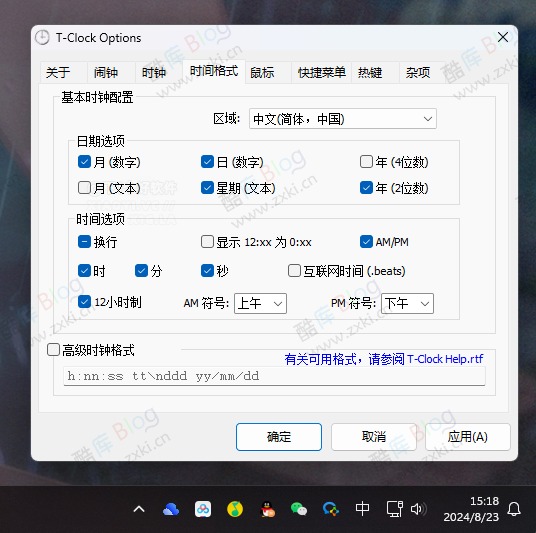Click the taskbar clock showing 15:18

click(471, 509)
